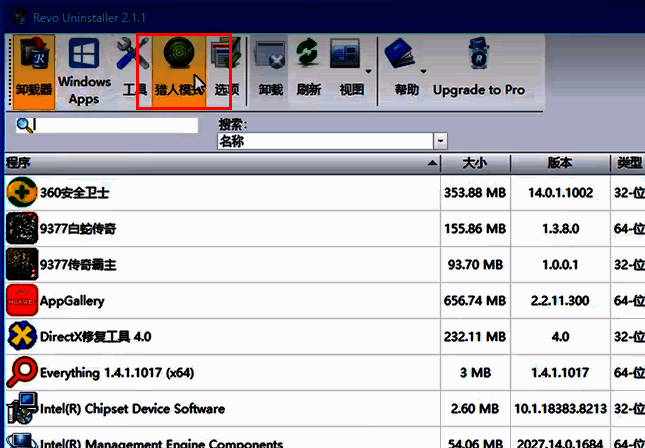Select the AppGallery Huawei icon
This screenshot has height=448, width=645.
click(x=22, y=300)
